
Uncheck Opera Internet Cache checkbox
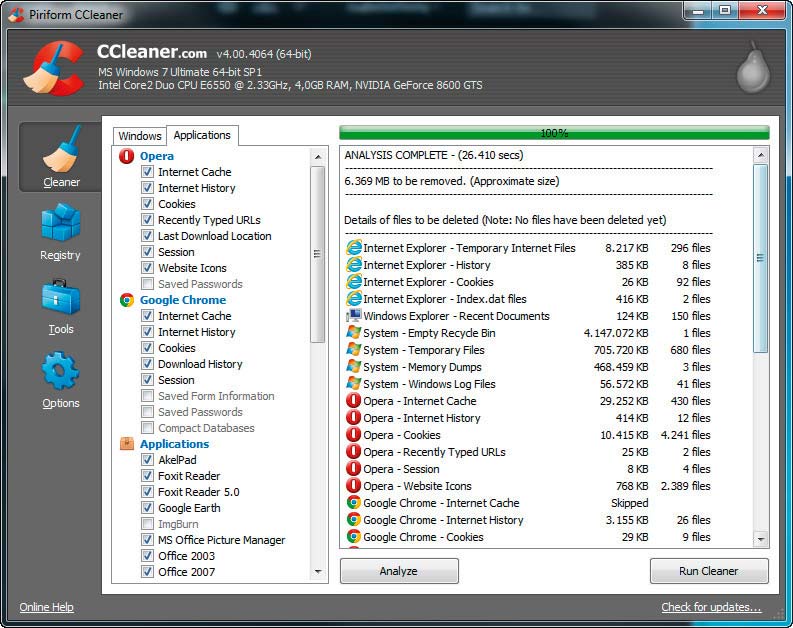tap(147, 172)
